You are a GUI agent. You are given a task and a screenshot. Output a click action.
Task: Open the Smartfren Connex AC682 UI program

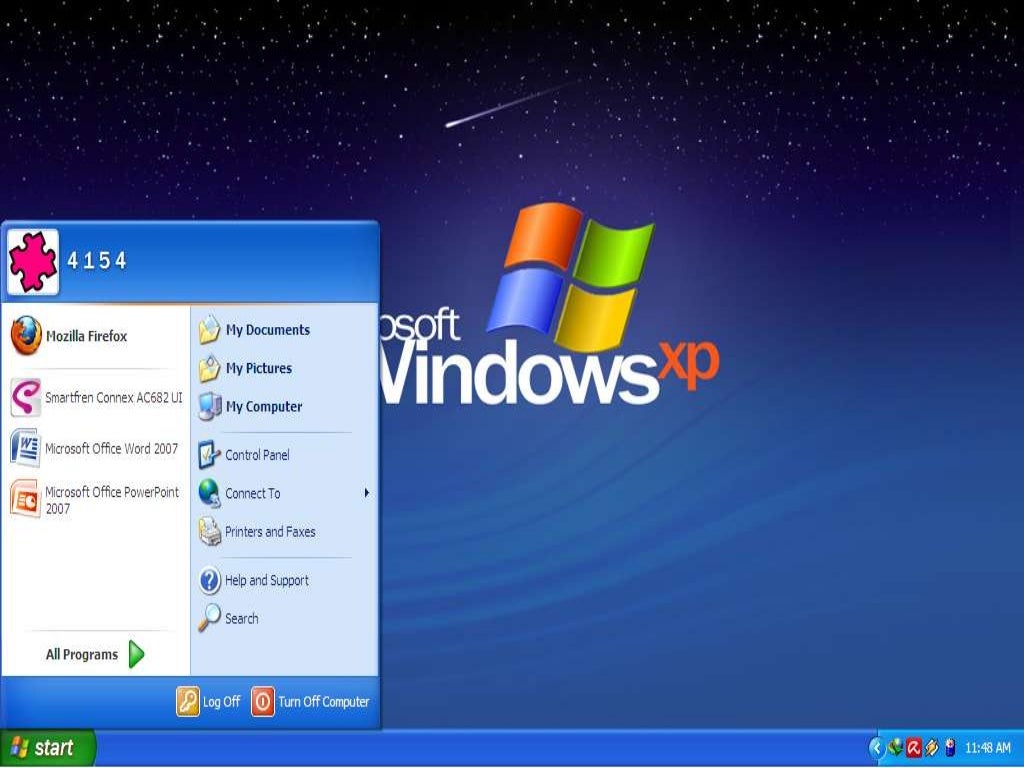(95, 397)
